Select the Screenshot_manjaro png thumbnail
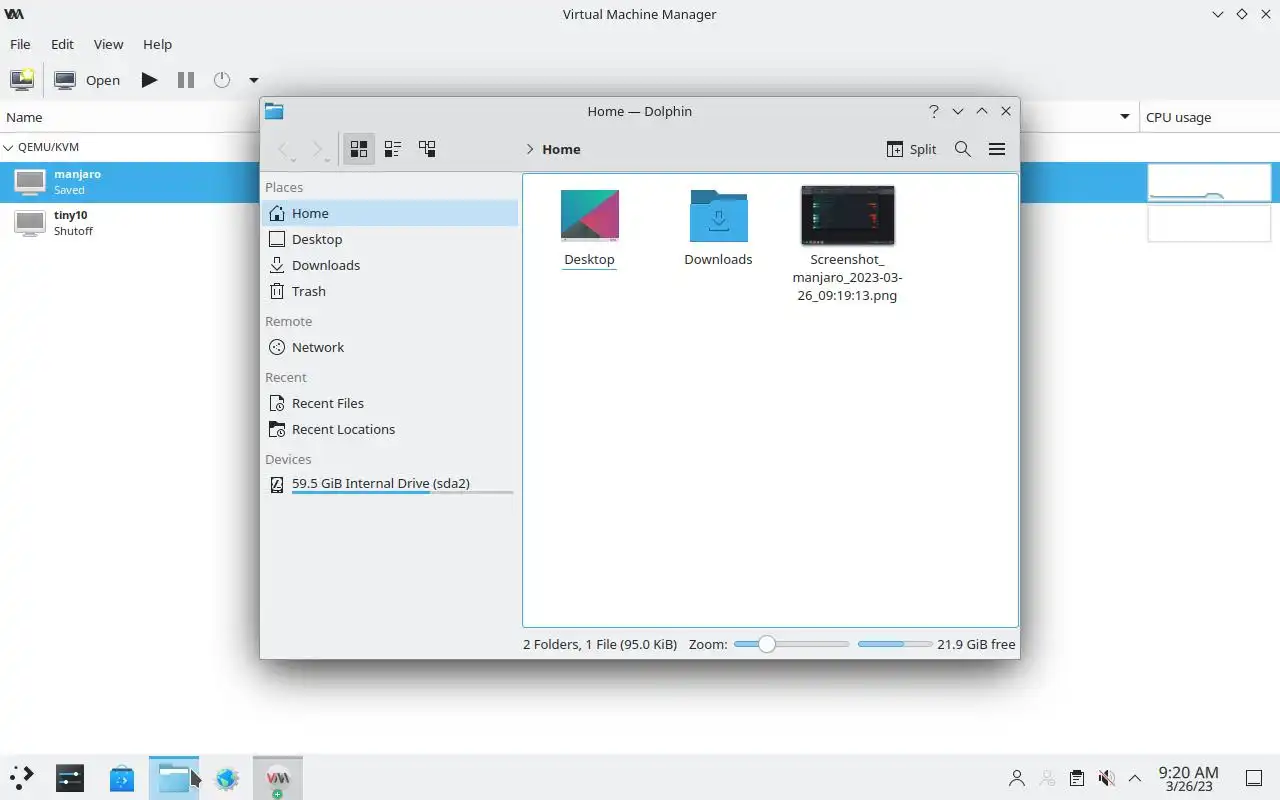The width and height of the screenshot is (1280, 800). (848, 215)
